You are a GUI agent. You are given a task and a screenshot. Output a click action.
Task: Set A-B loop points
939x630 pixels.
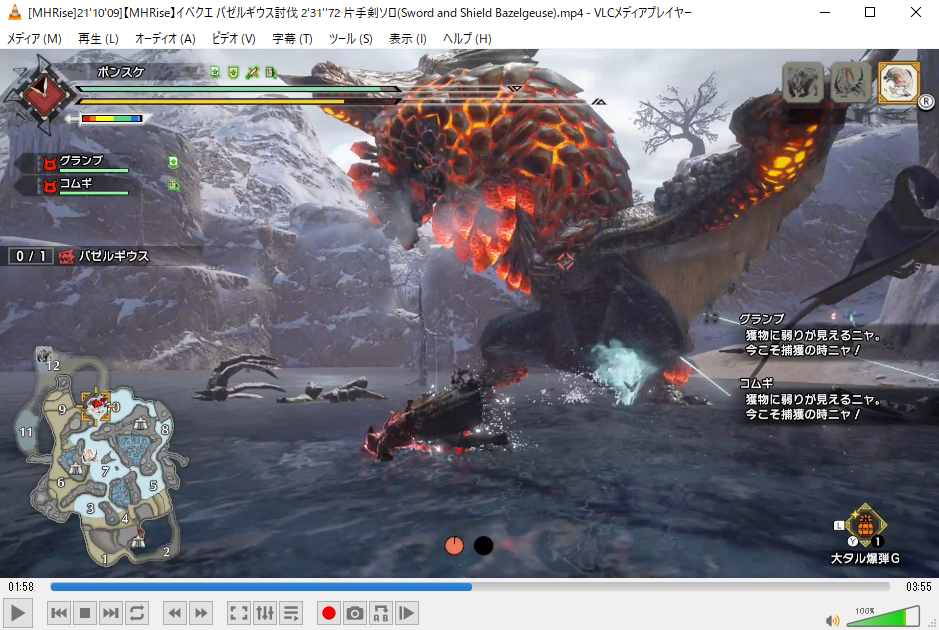point(381,613)
